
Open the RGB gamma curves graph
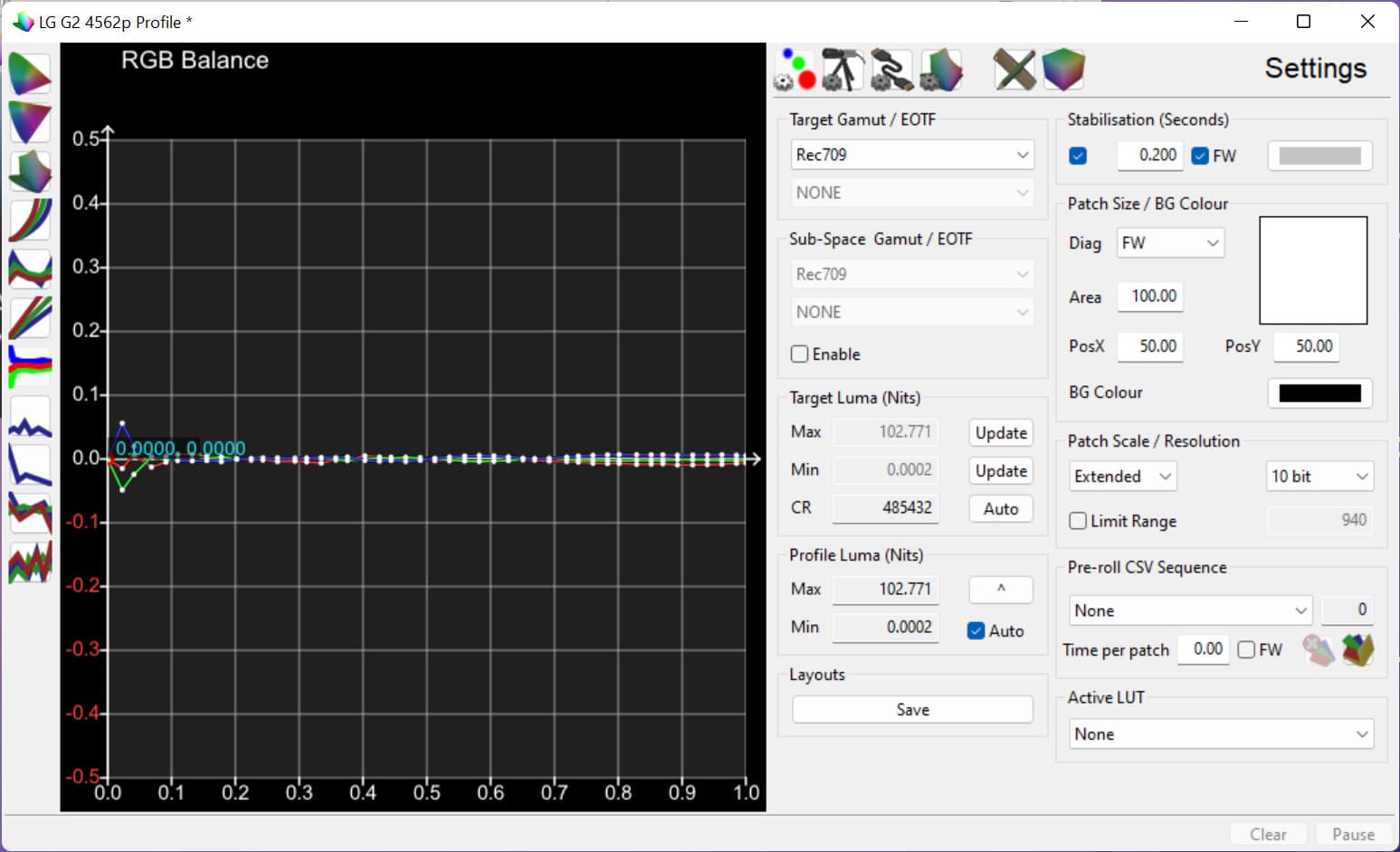click(30, 220)
